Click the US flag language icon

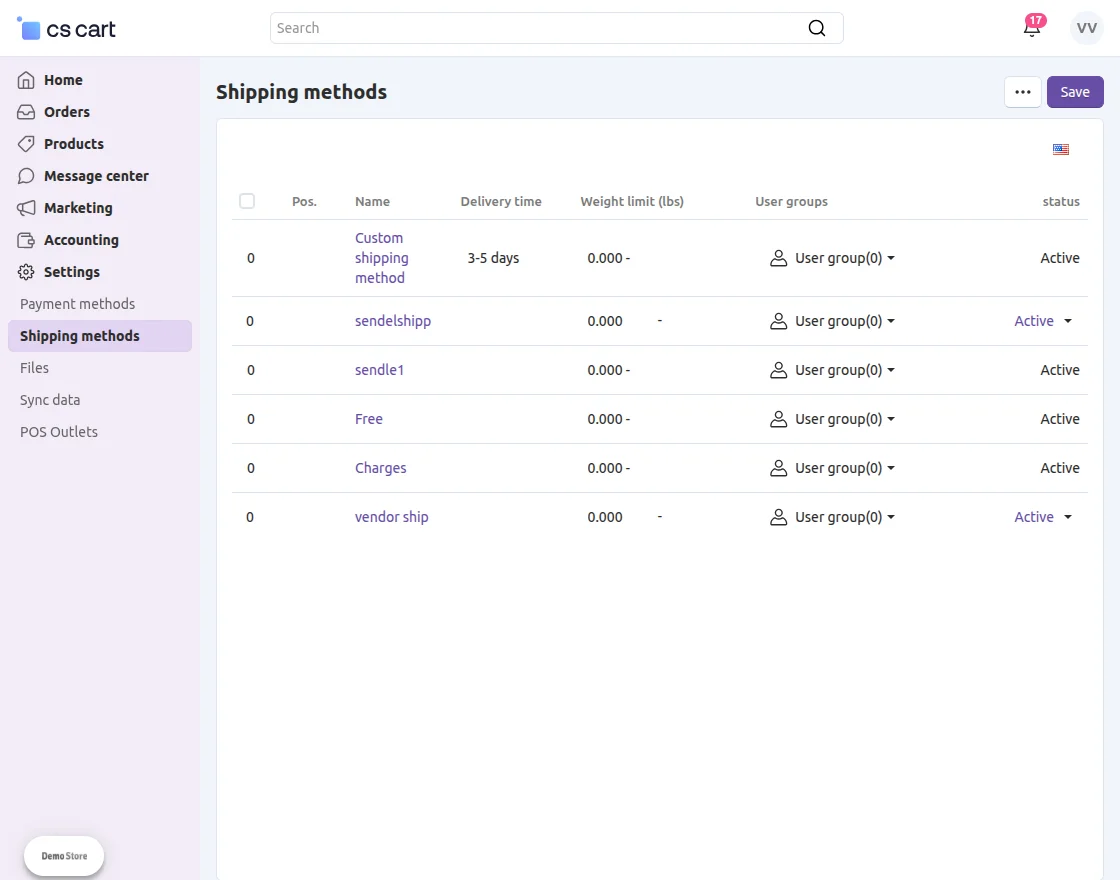pyautogui.click(x=1060, y=149)
